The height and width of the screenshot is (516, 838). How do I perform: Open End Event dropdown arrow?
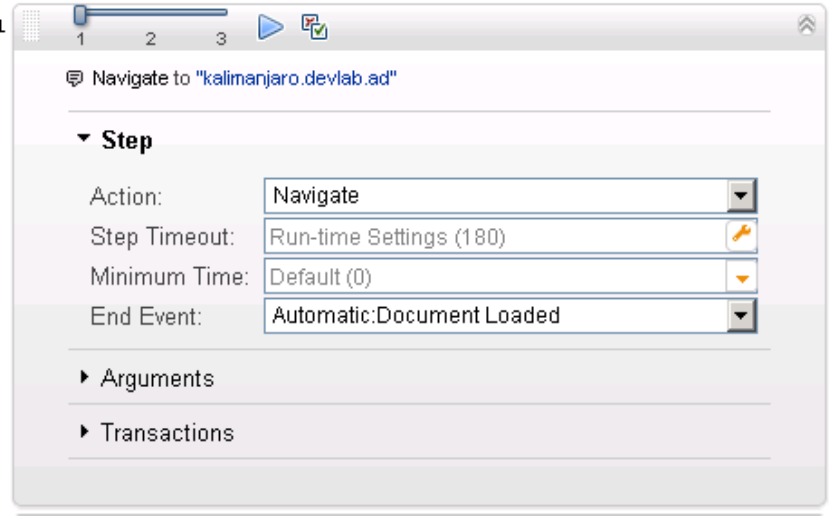click(741, 316)
